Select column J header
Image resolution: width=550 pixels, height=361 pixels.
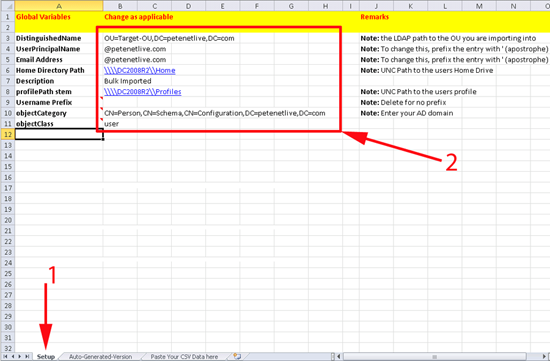pyautogui.click(x=376, y=6)
